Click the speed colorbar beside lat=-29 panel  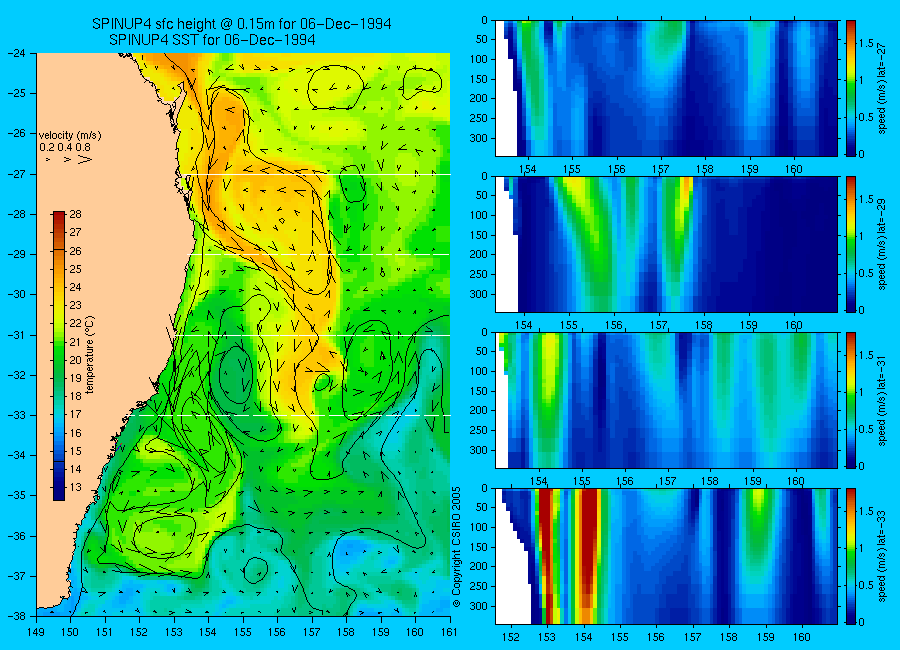pyautogui.click(x=851, y=245)
